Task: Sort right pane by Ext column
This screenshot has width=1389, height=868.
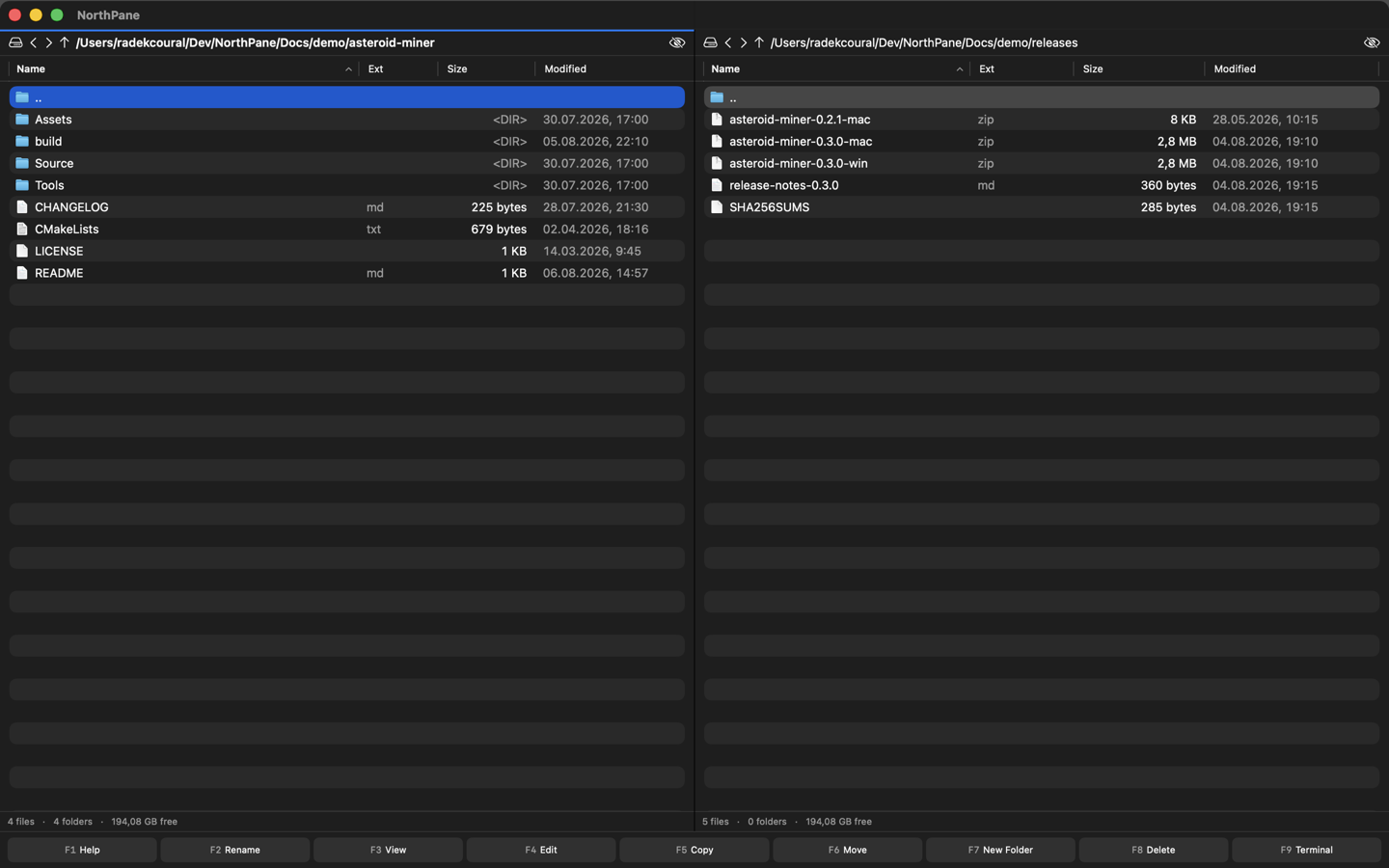Action: tap(1021, 68)
